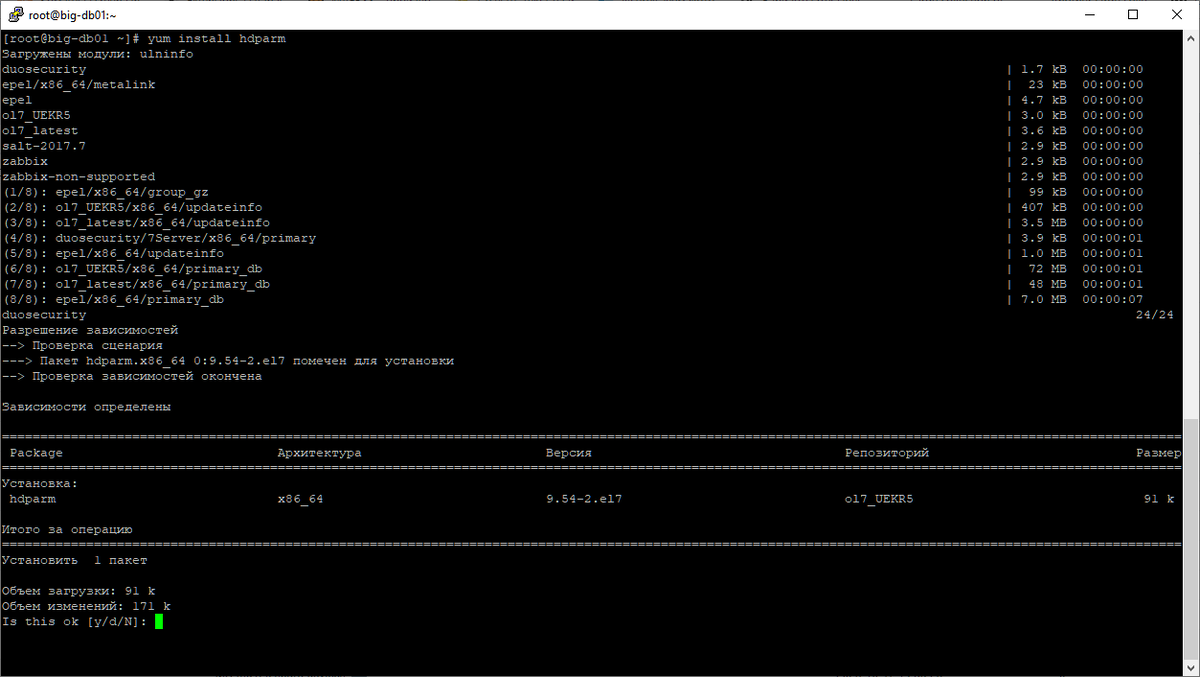Click the vertical scrollbar thumb
1200x677 pixels.
(1190, 538)
